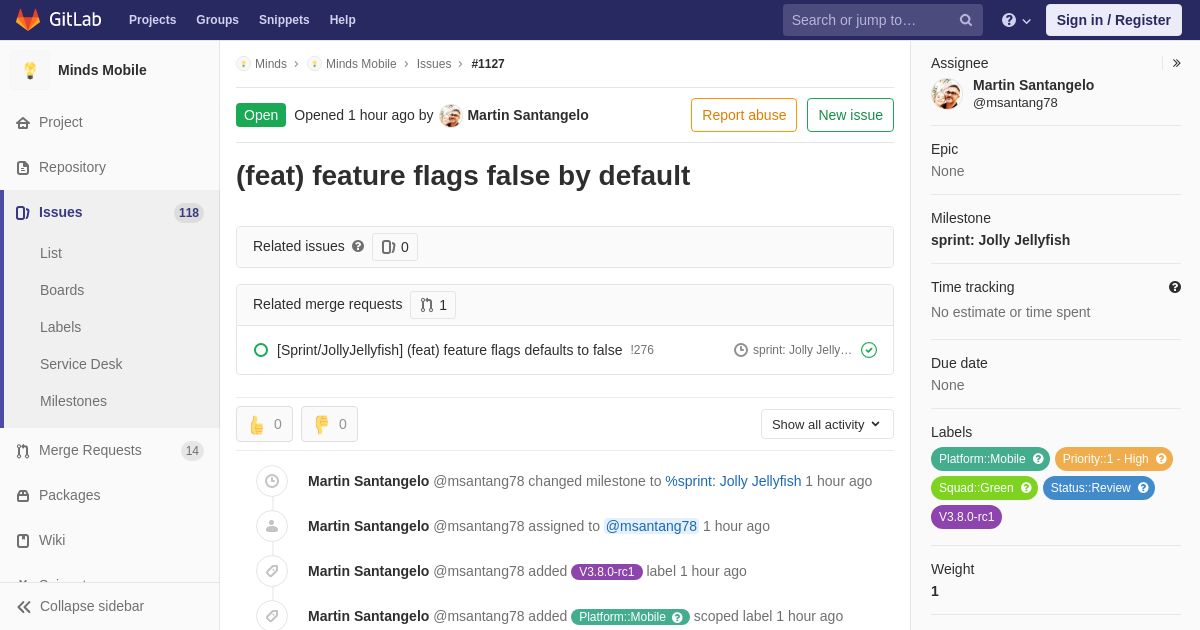Go to the Issues List
1200x630 pixels.
[51, 253]
